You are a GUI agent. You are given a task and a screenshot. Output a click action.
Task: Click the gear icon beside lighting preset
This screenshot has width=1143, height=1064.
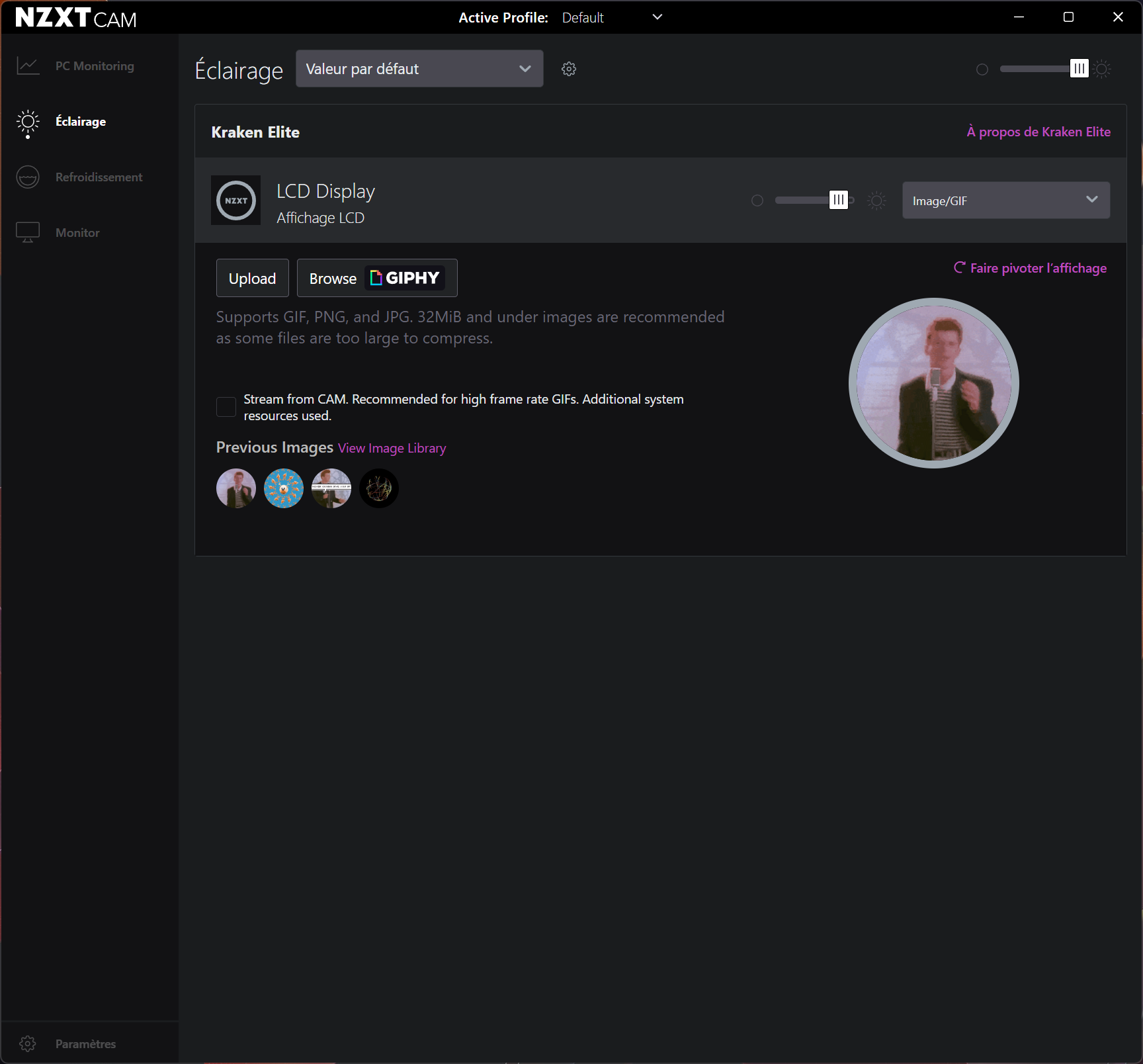click(569, 69)
